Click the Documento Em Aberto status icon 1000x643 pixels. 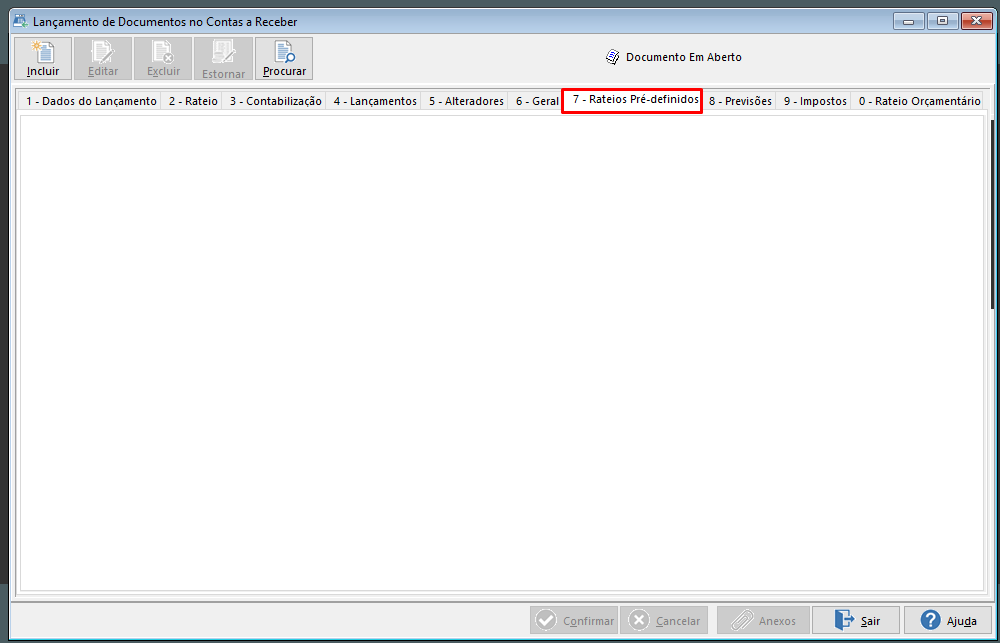point(613,57)
